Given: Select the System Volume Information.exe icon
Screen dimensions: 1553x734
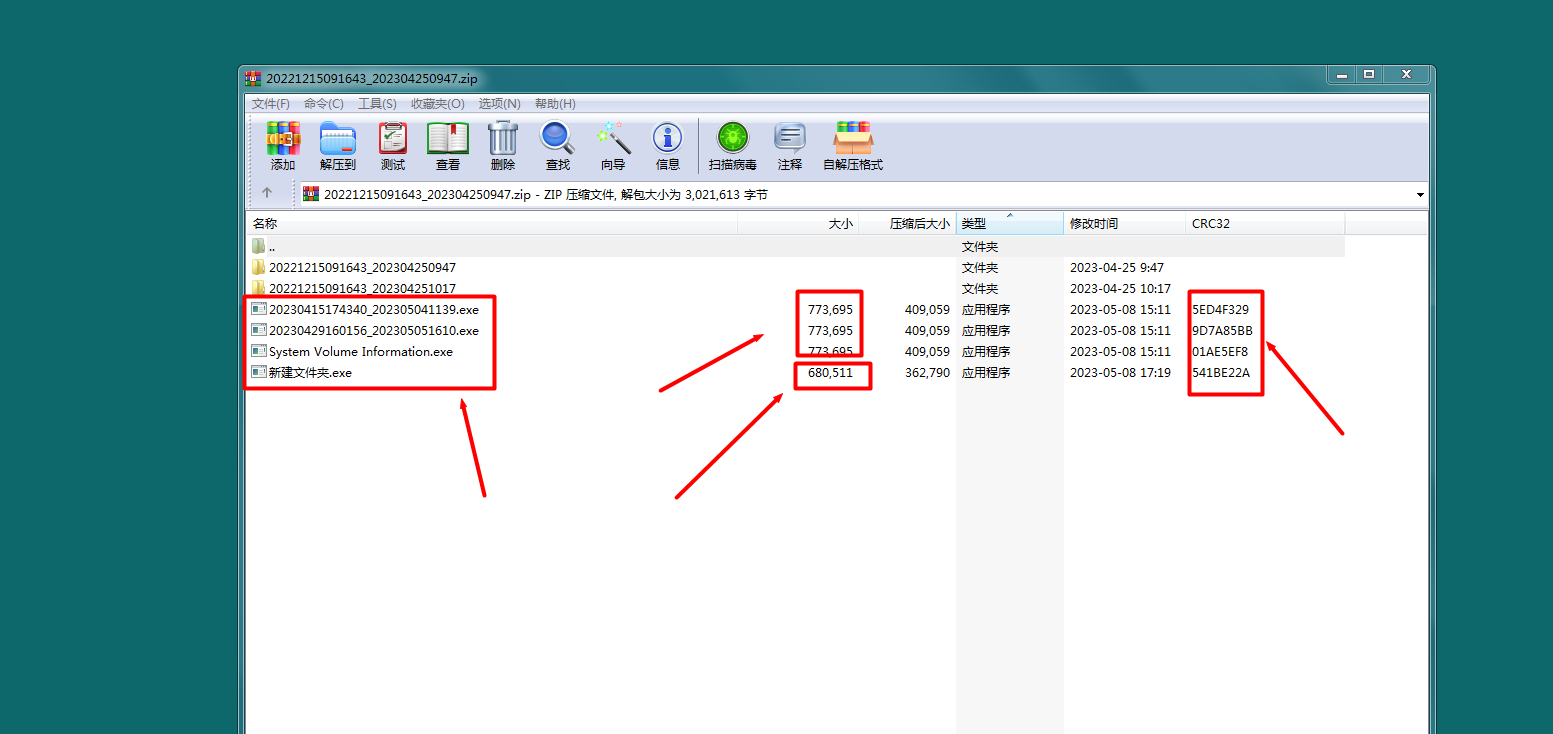Looking at the screenshot, I should [x=259, y=351].
